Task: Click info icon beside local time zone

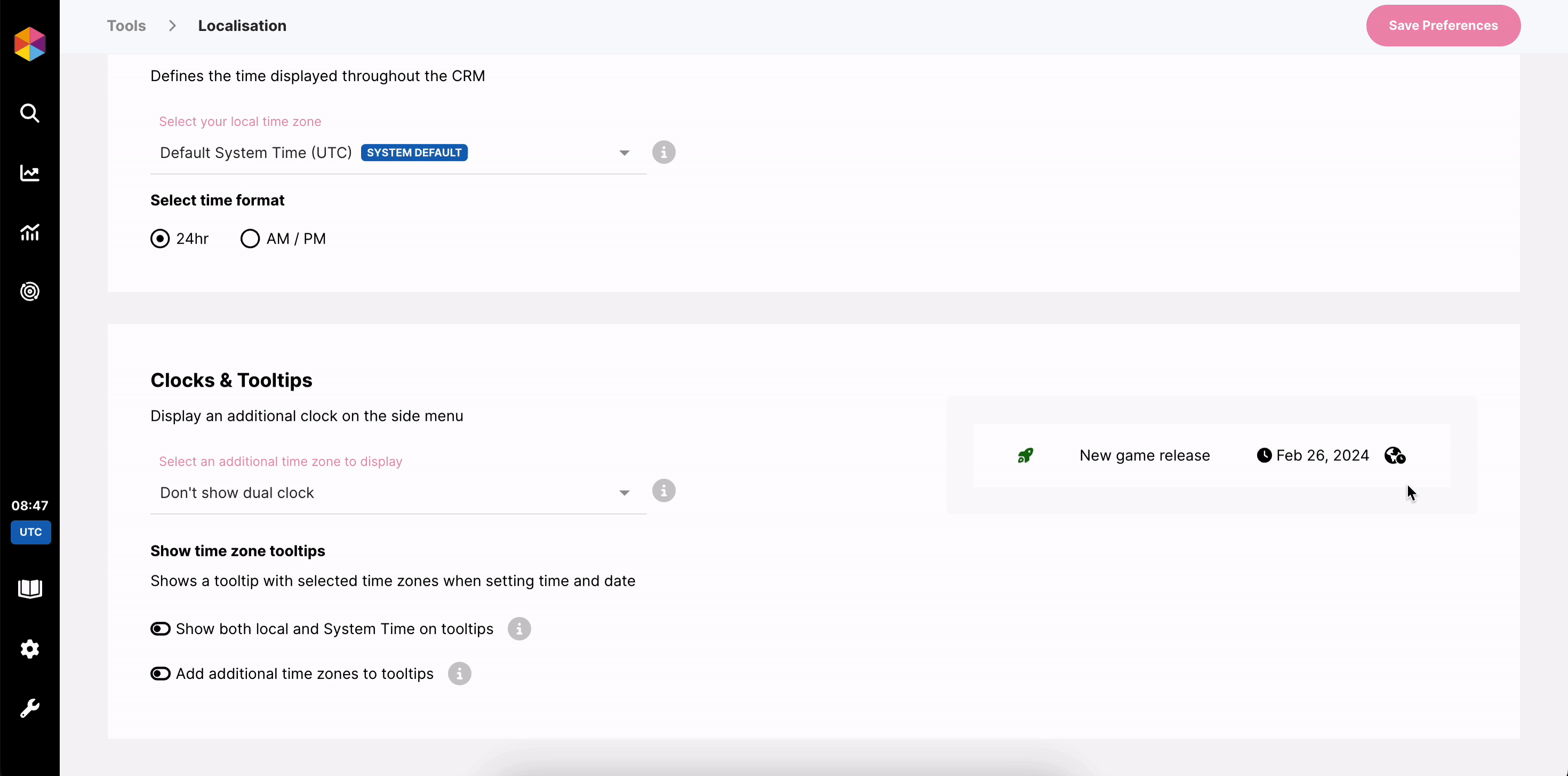Action: tap(663, 152)
